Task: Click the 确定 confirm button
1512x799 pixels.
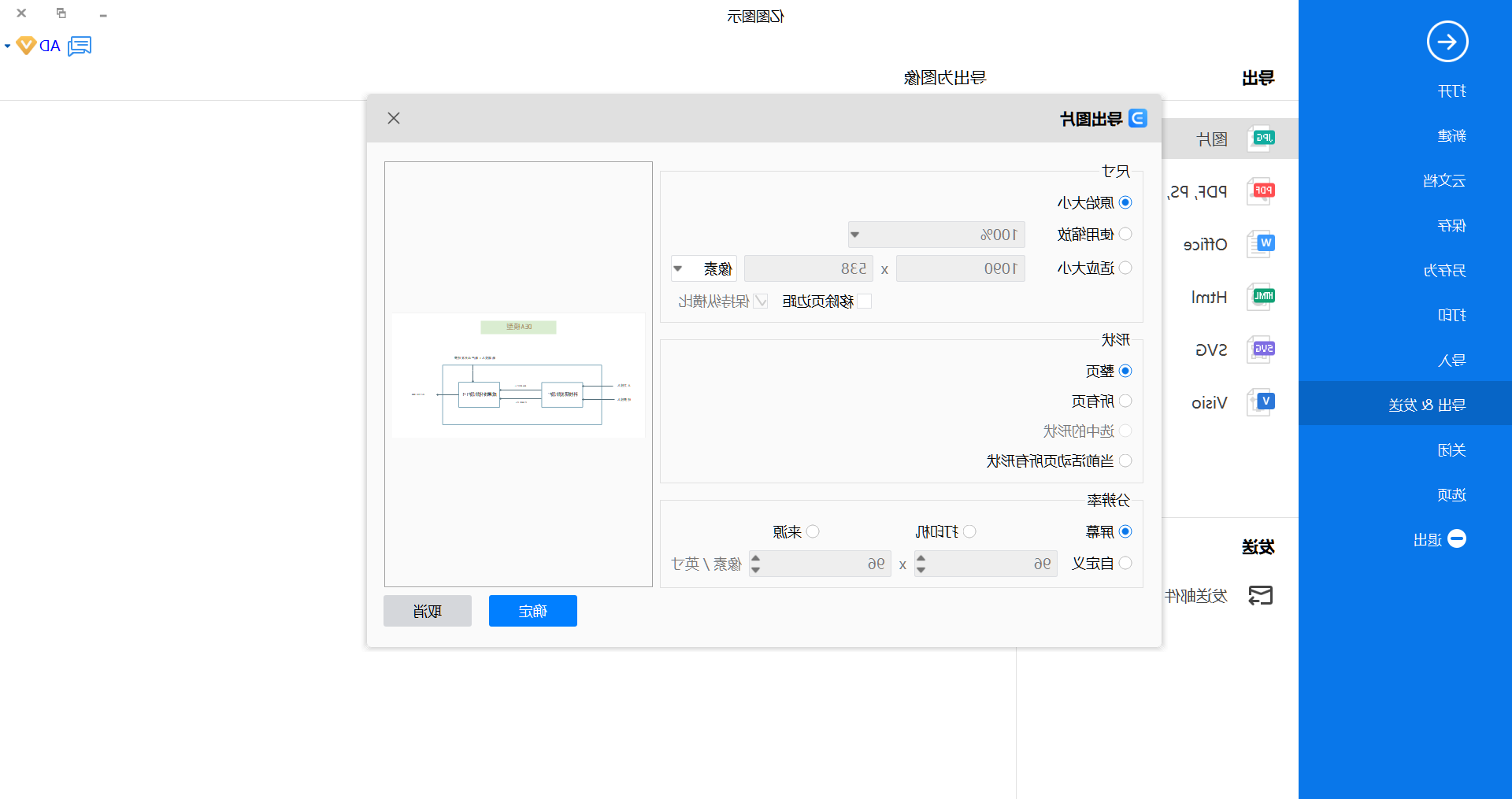Action: [533, 611]
